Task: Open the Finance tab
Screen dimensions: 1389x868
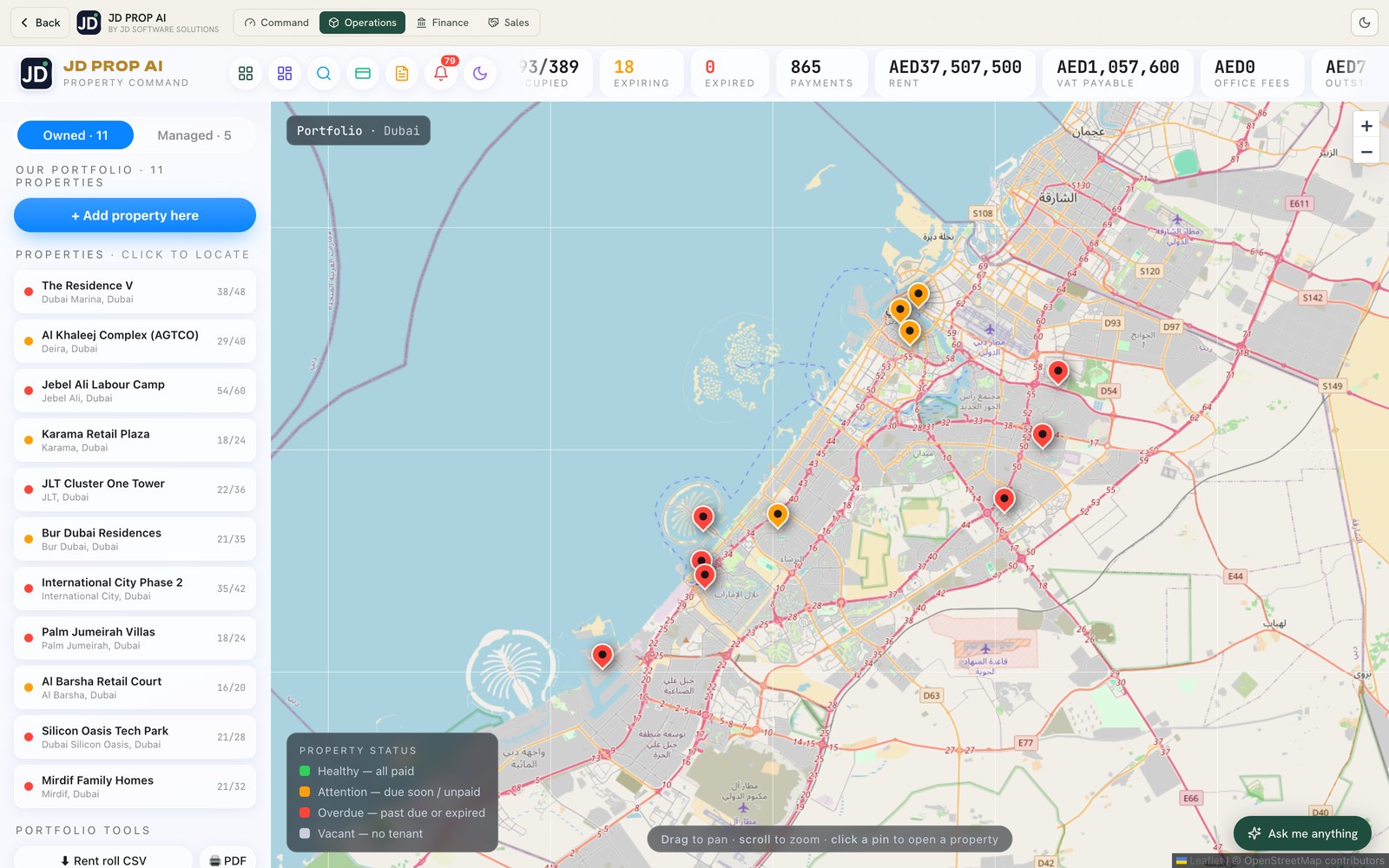Action: pos(442,23)
